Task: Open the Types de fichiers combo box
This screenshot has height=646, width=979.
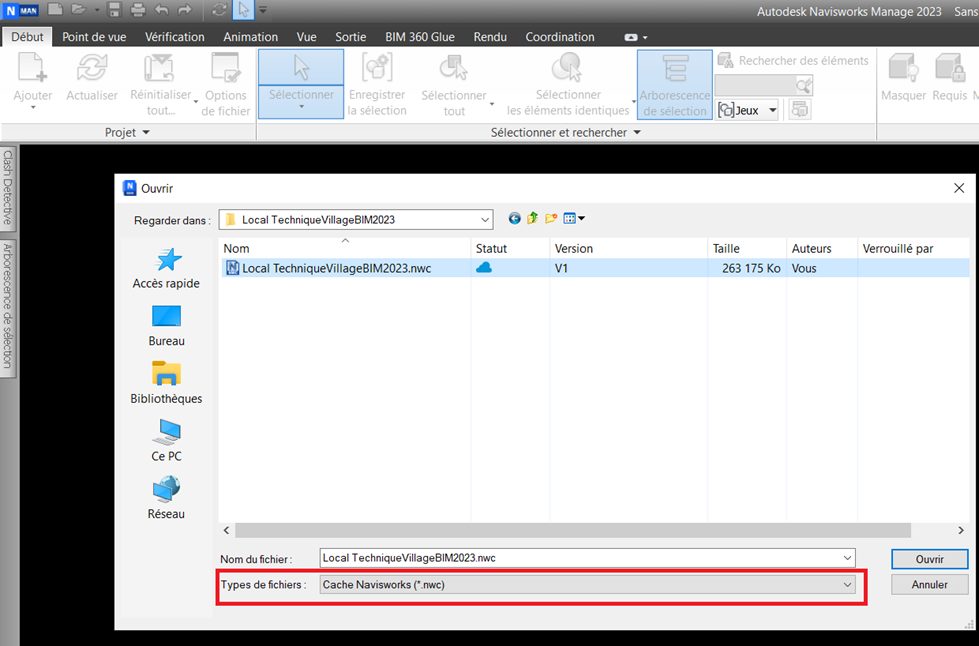Action: pyautogui.click(x=588, y=585)
